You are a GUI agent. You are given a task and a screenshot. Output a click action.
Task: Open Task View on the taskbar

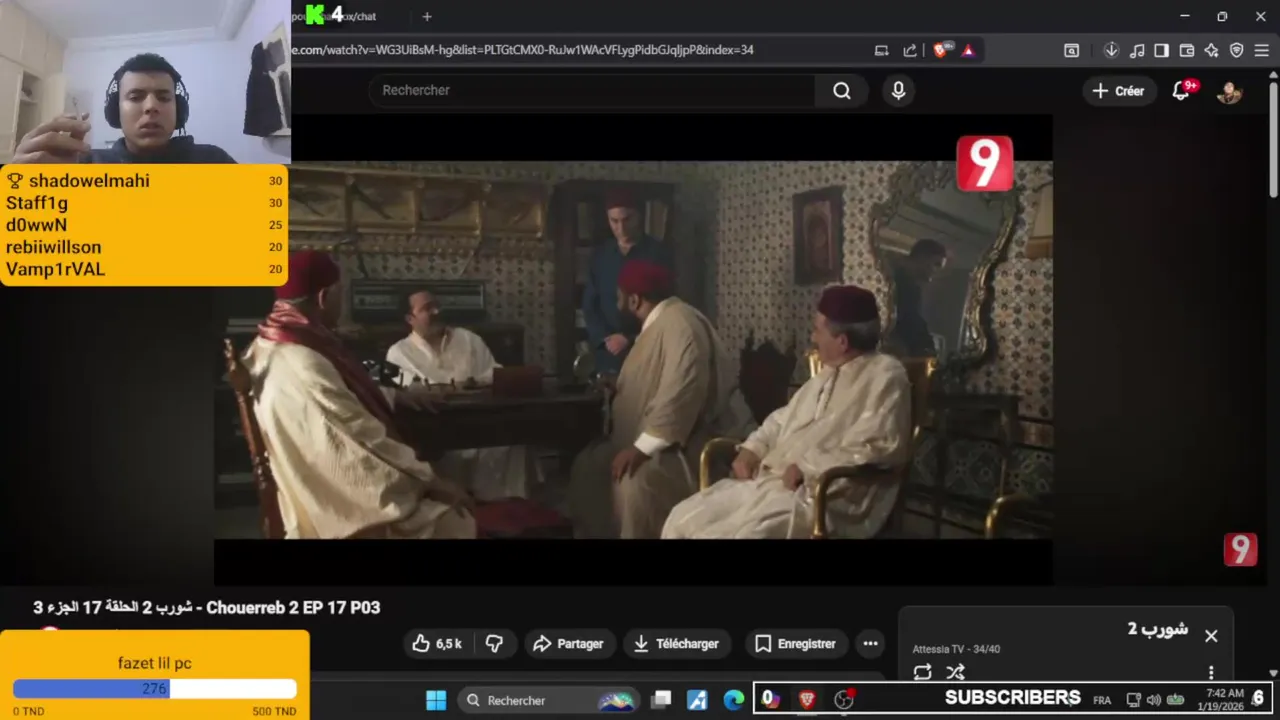point(661,701)
